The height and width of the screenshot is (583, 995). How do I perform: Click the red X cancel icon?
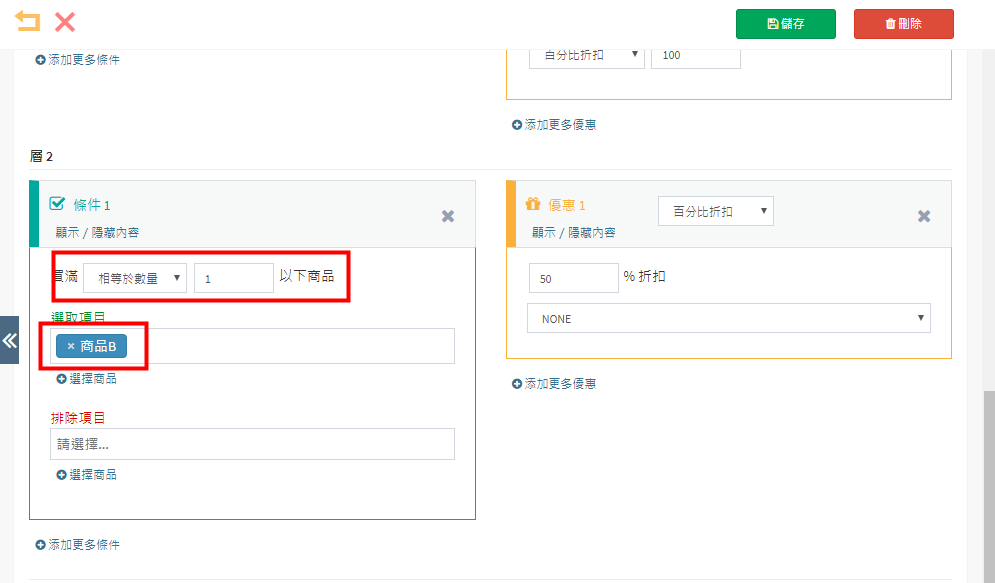tap(65, 22)
